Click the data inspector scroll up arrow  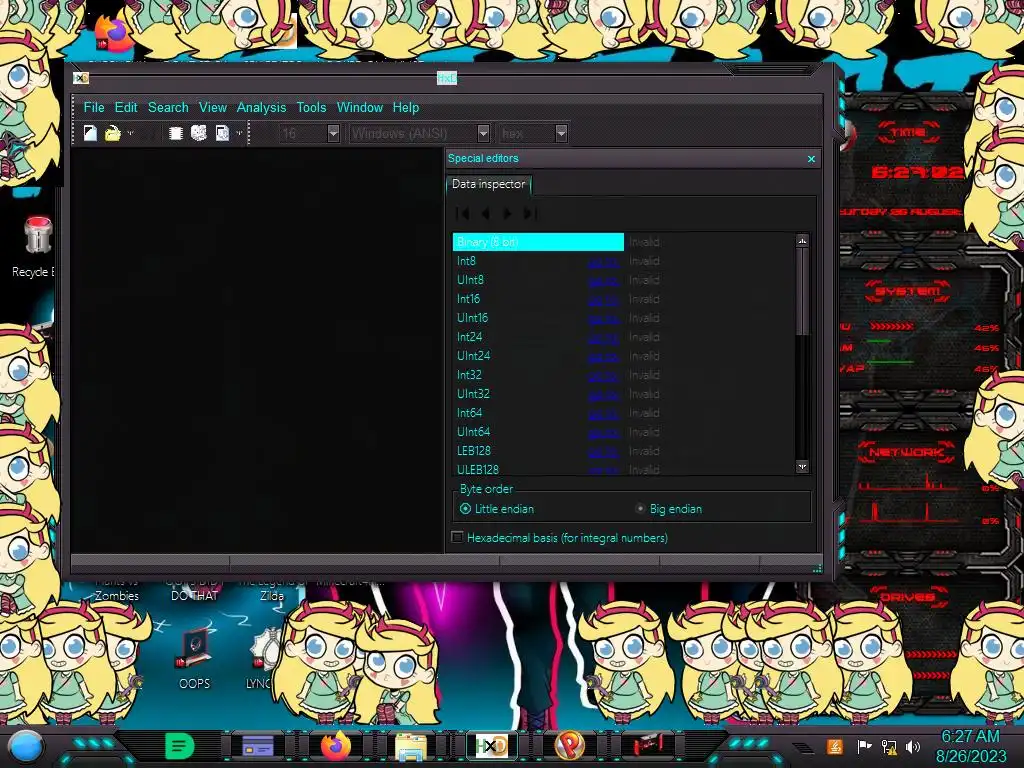(802, 241)
